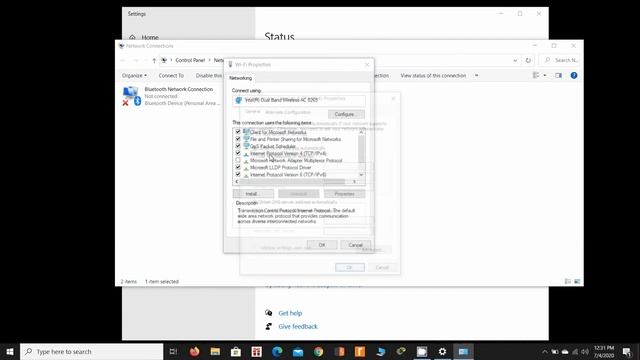The image size is (640, 360).
Task: Open the Mail app taskbar icon
Action: [x=298, y=351]
